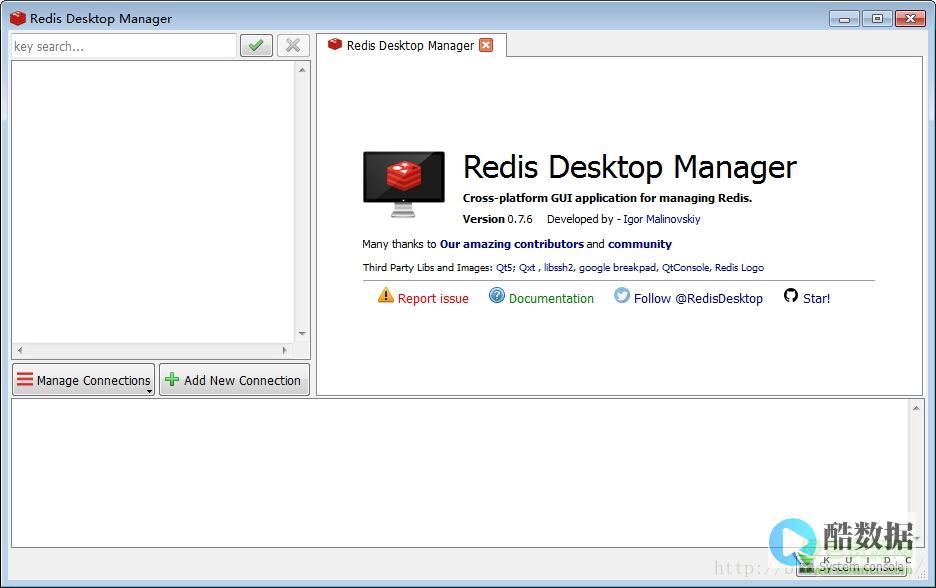Toggle the System console button

click(x=851, y=567)
